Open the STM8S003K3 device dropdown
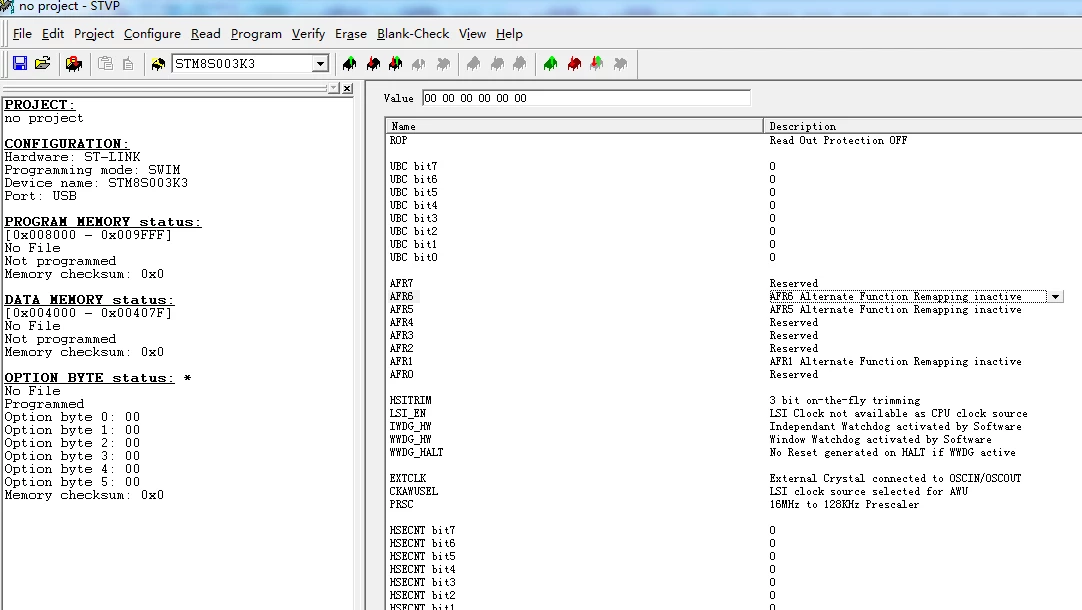The width and height of the screenshot is (1082, 610). [x=320, y=64]
